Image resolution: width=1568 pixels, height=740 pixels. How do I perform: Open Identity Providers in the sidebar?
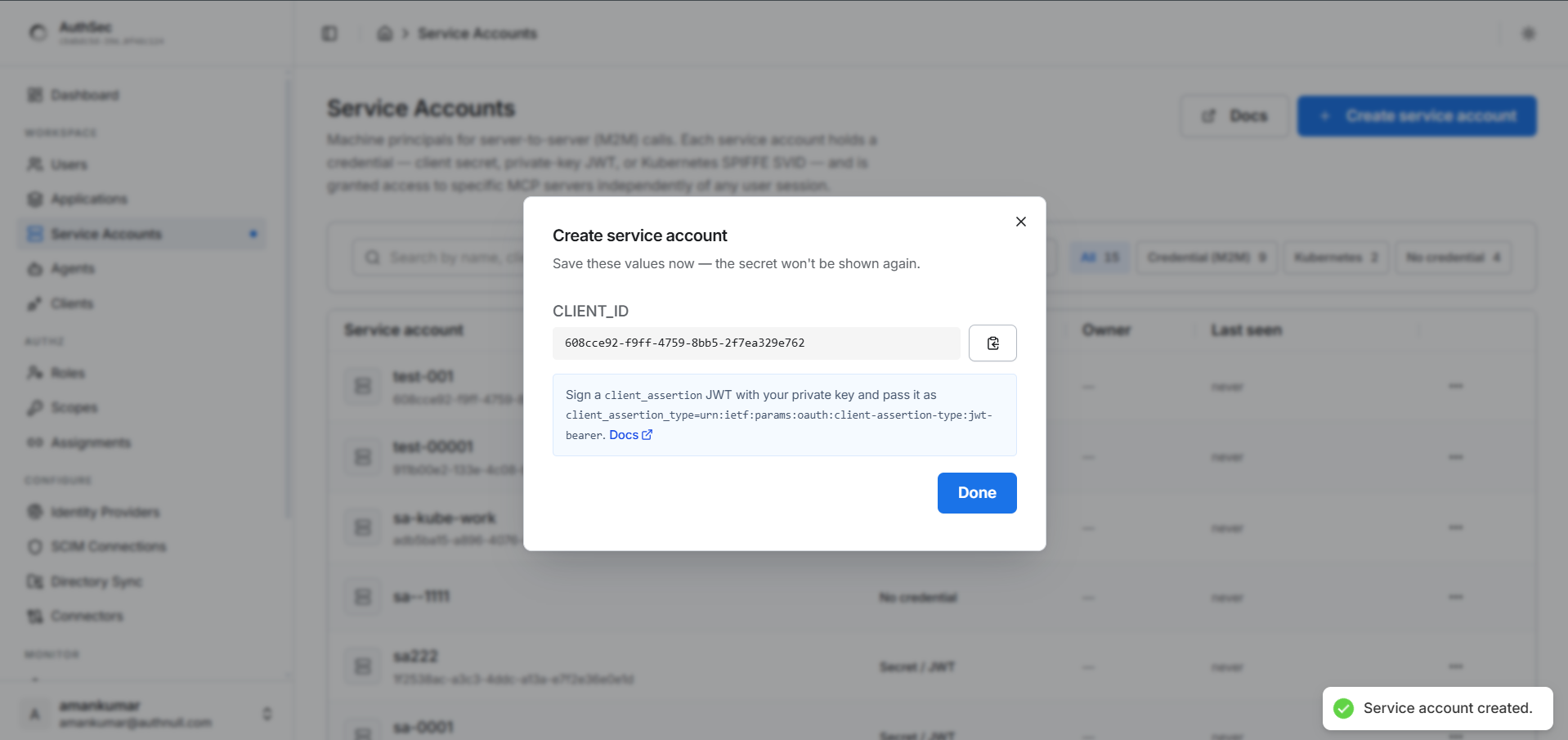click(143, 512)
